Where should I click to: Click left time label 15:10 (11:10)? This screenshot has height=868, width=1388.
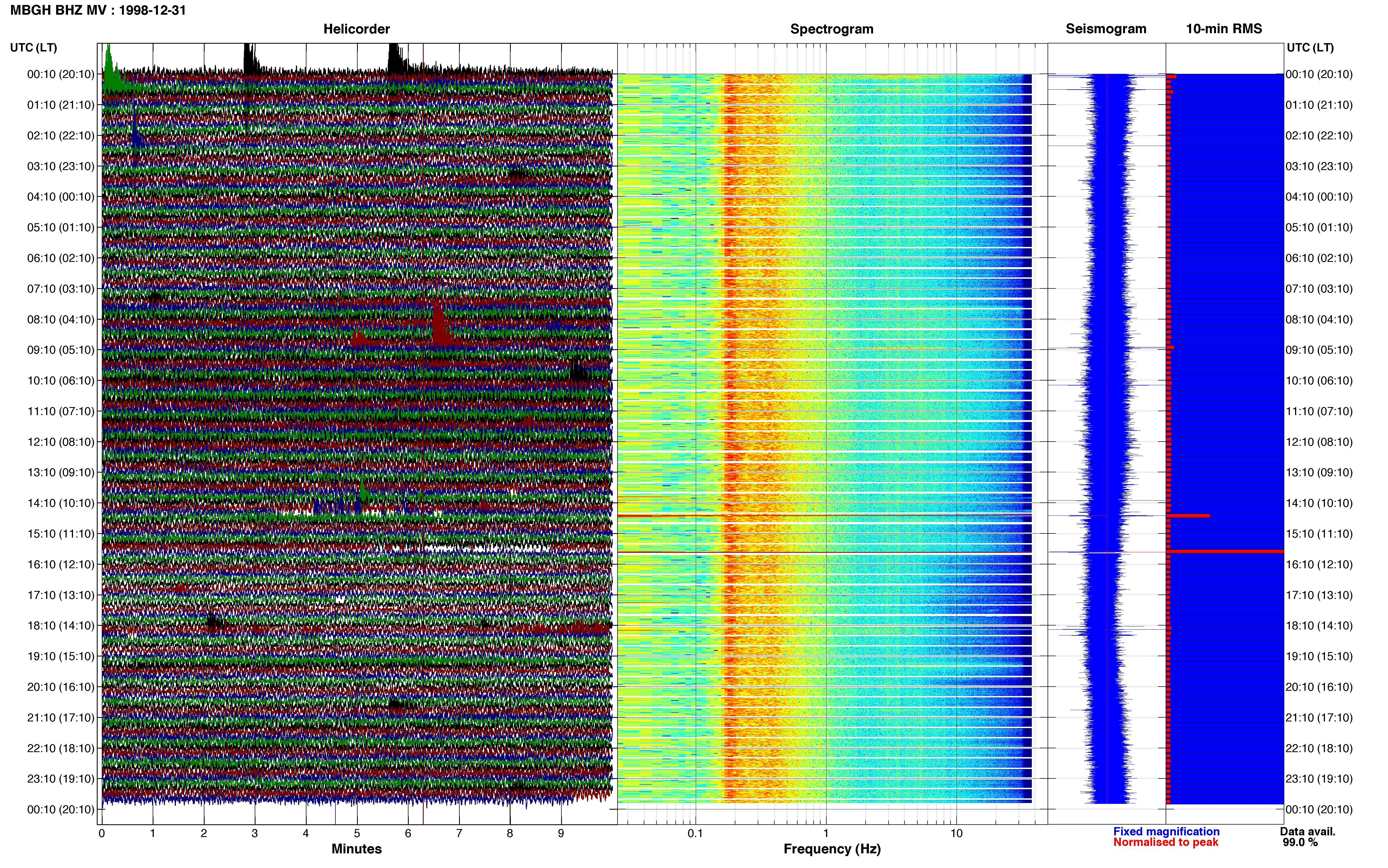click(61, 534)
